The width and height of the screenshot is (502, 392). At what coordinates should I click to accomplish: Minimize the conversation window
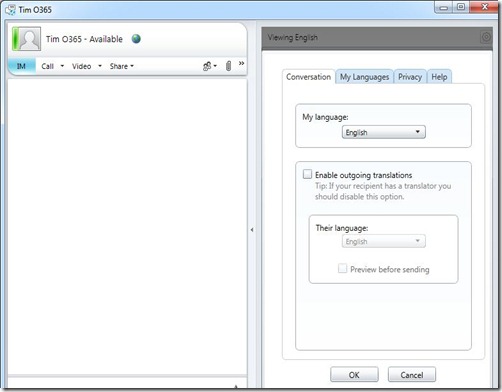443,7
